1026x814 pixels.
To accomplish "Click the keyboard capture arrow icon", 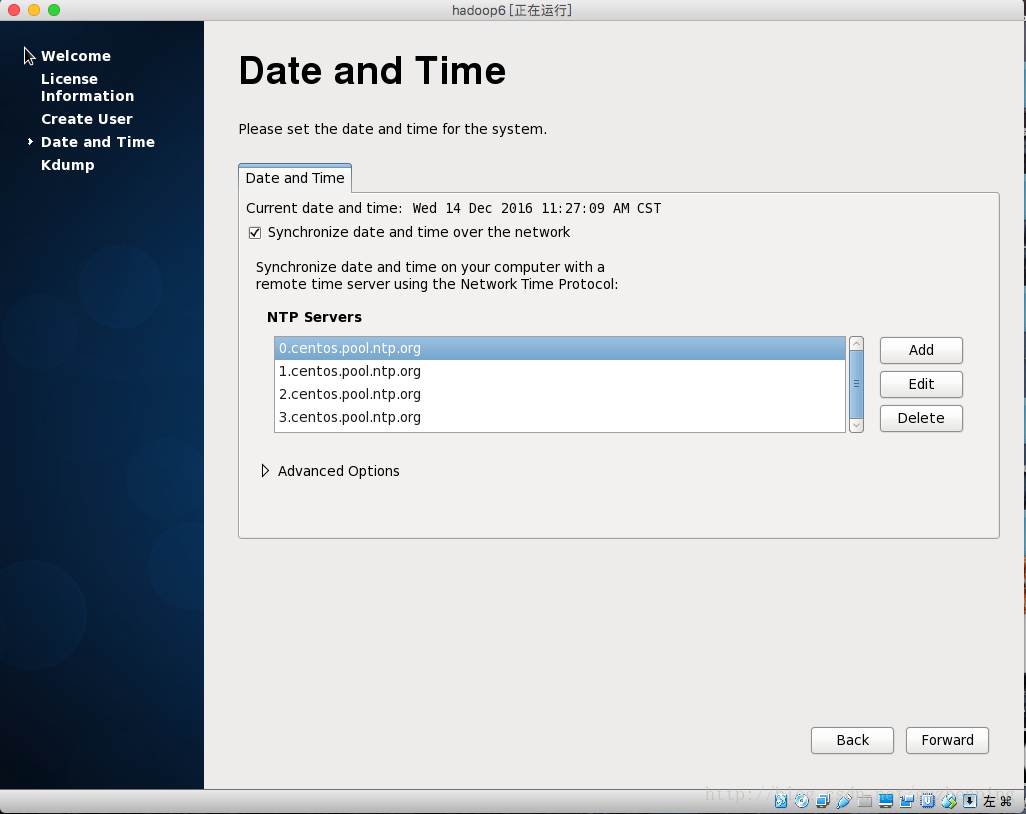I will 969,801.
